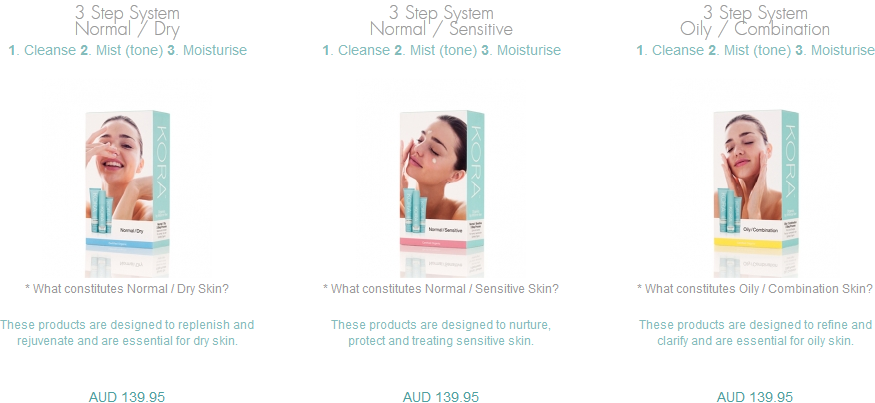Open the Normal / Dry product box image

pyautogui.click(x=127, y=180)
